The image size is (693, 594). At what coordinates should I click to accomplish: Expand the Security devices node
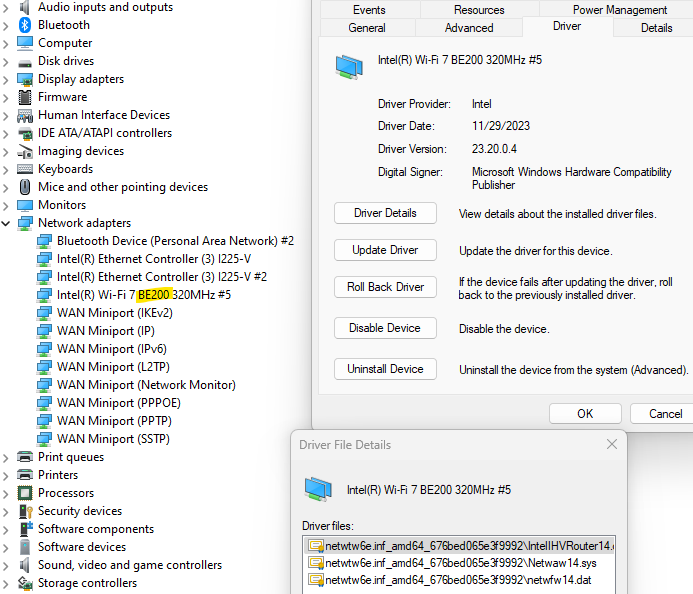pos(6,511)
